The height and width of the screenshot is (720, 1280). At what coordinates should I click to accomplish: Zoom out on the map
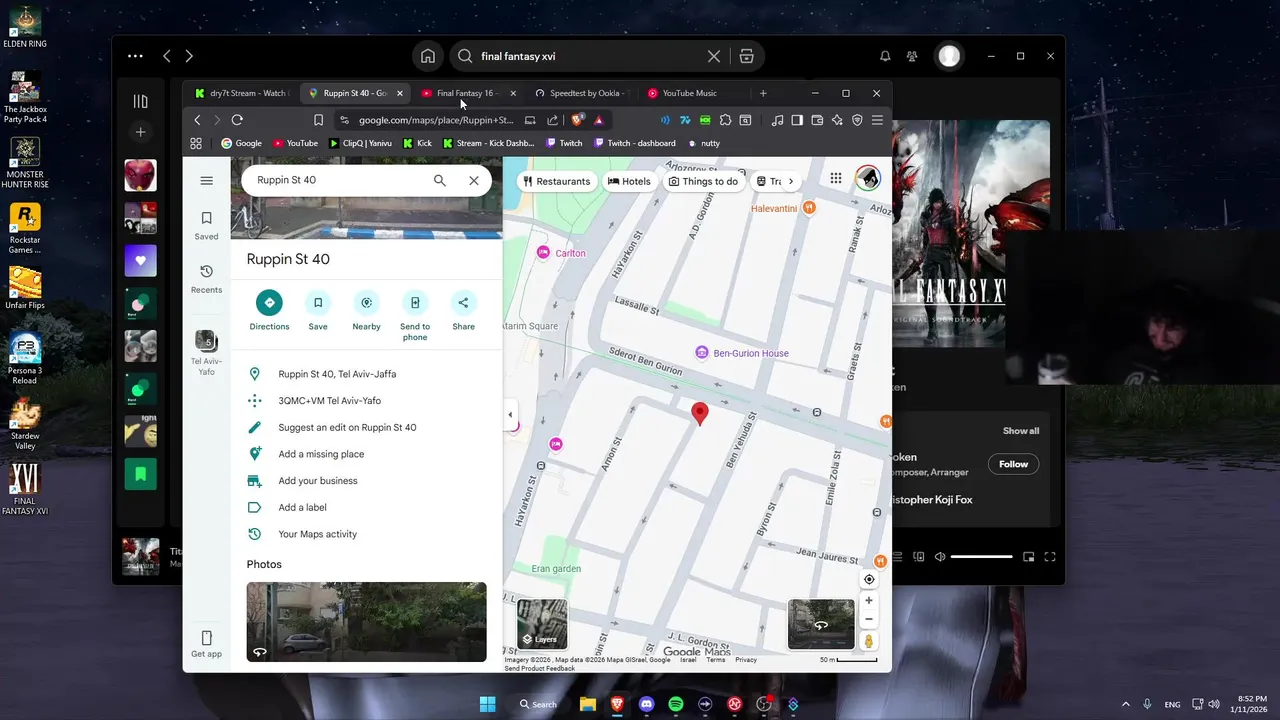(869, 619)
